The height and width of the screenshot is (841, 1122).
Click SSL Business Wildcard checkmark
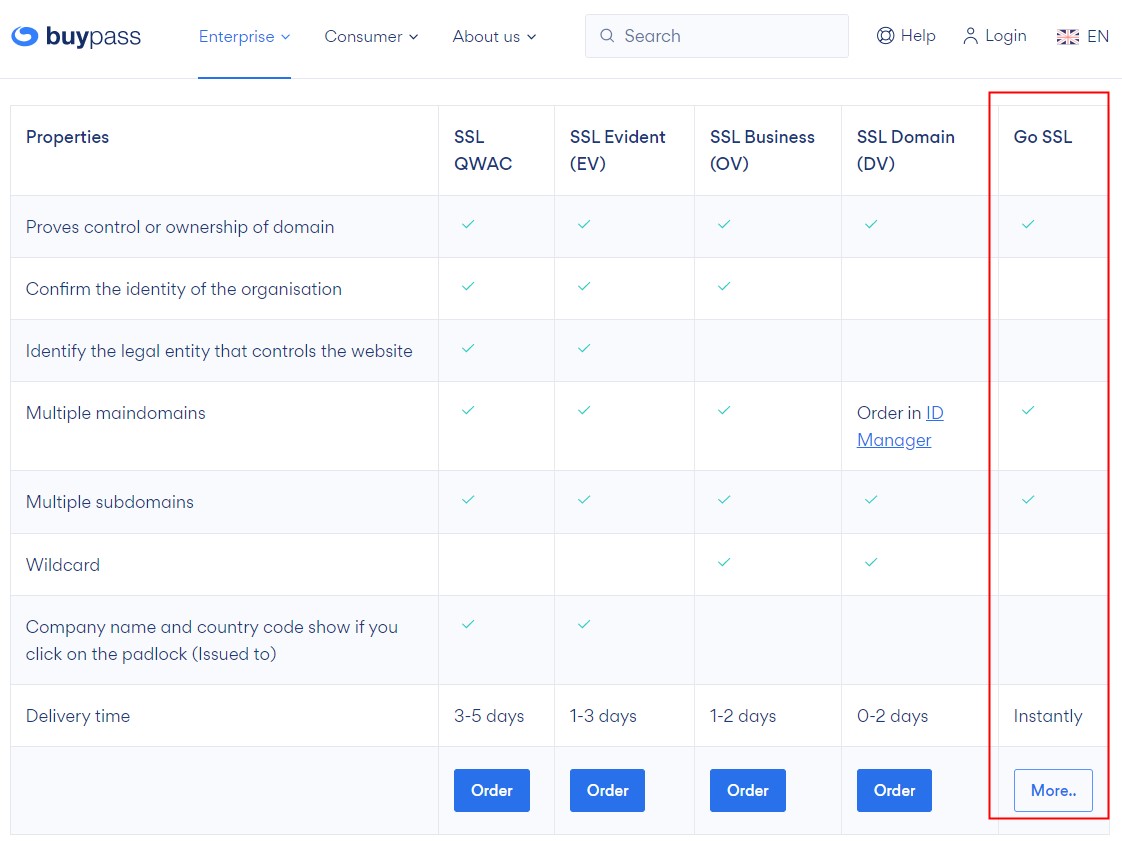[724, 563]
